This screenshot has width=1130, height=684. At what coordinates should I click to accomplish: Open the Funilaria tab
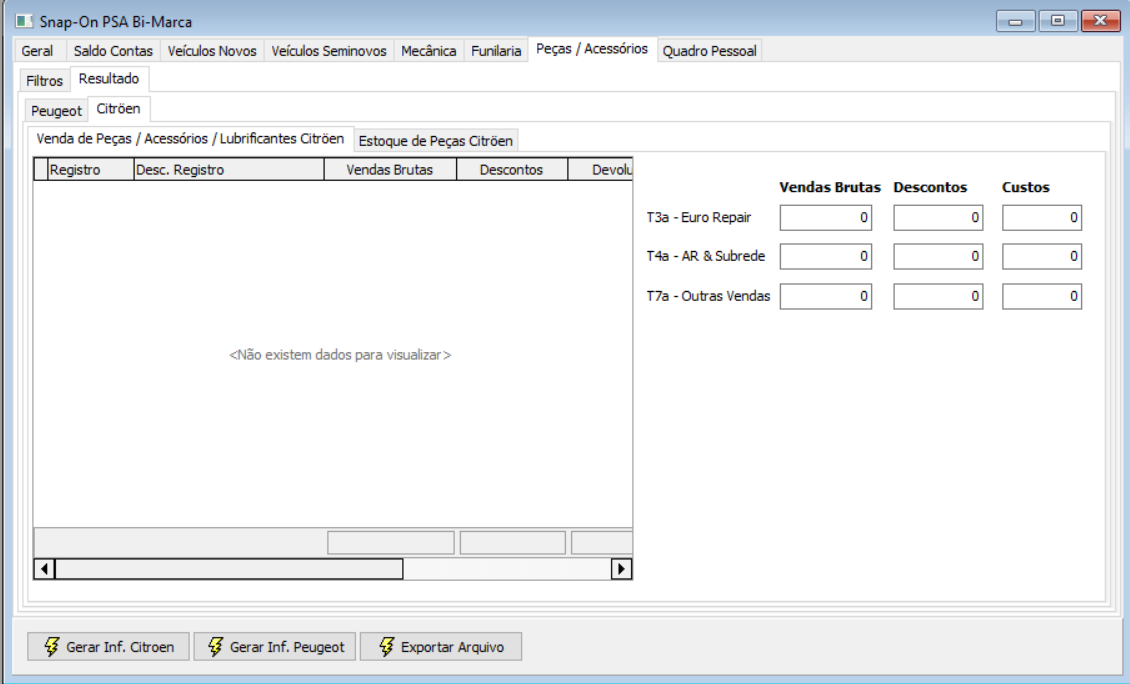coord(496,51)
